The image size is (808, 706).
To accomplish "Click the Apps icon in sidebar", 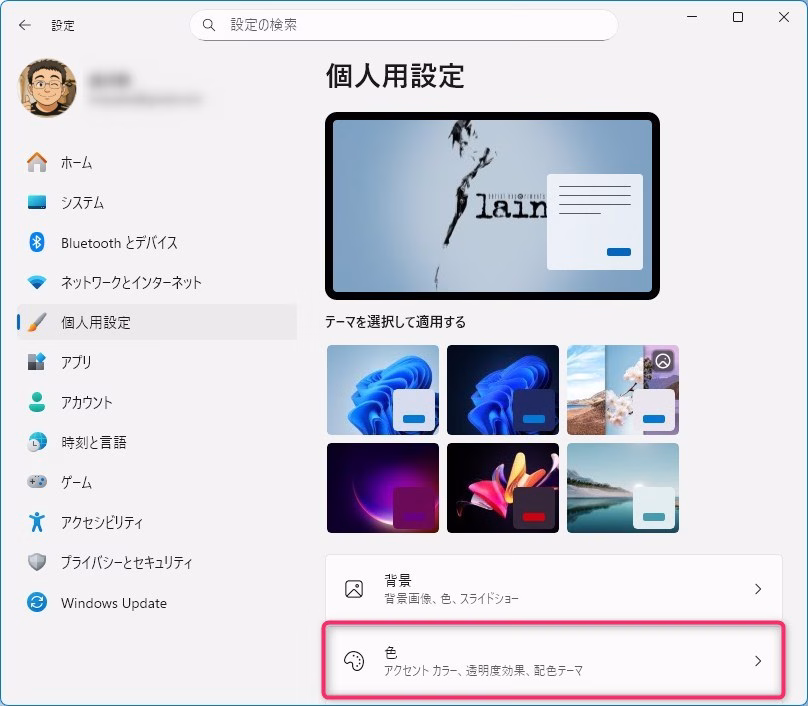I will pos(37,362).
